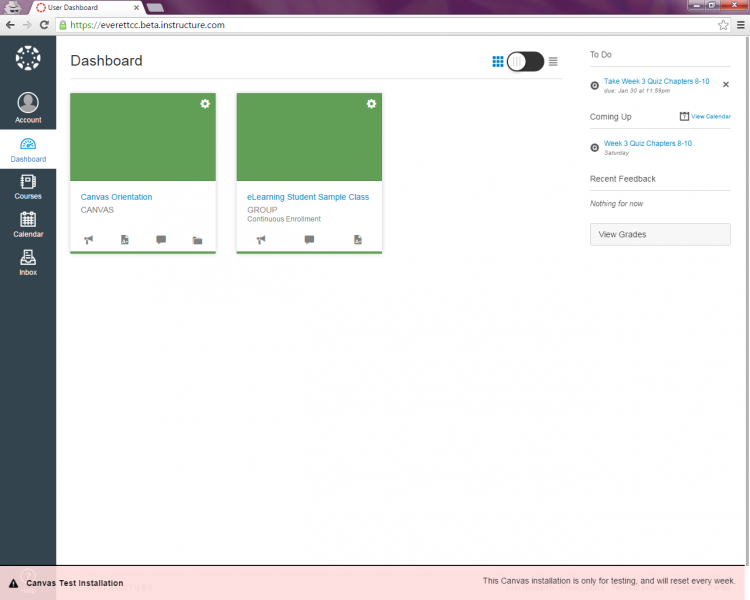Click the browser back arrow
The width and height of the screenshot is (750, 600).
(x=10, y=25)
